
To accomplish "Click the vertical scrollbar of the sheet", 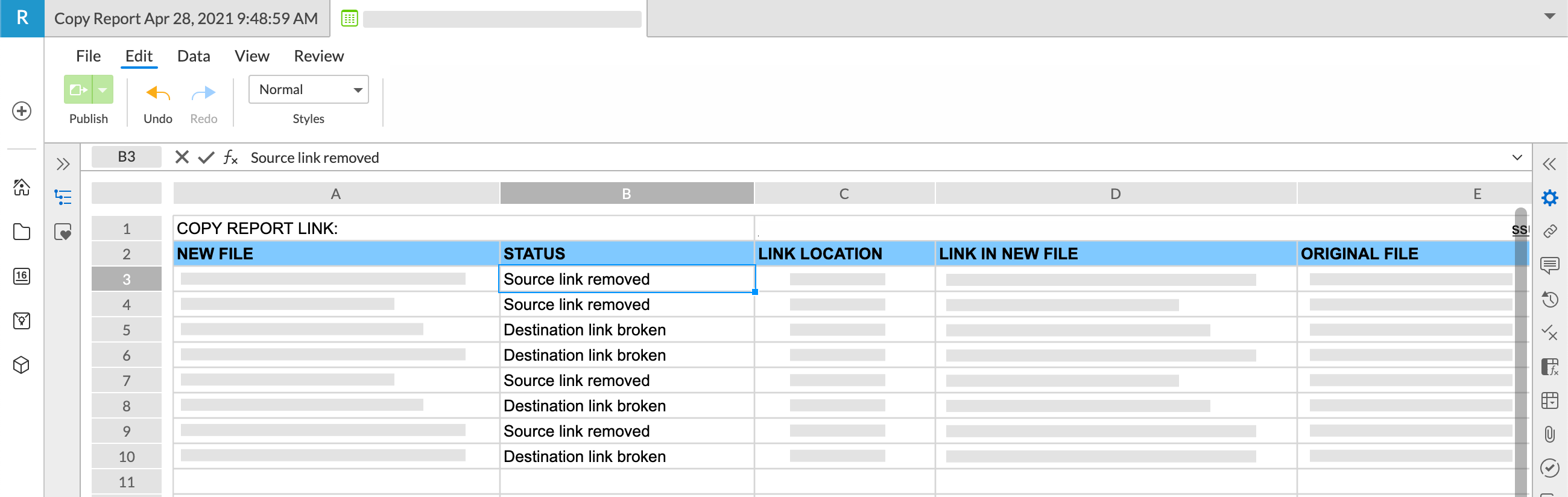I will [x=1520, y=352].
